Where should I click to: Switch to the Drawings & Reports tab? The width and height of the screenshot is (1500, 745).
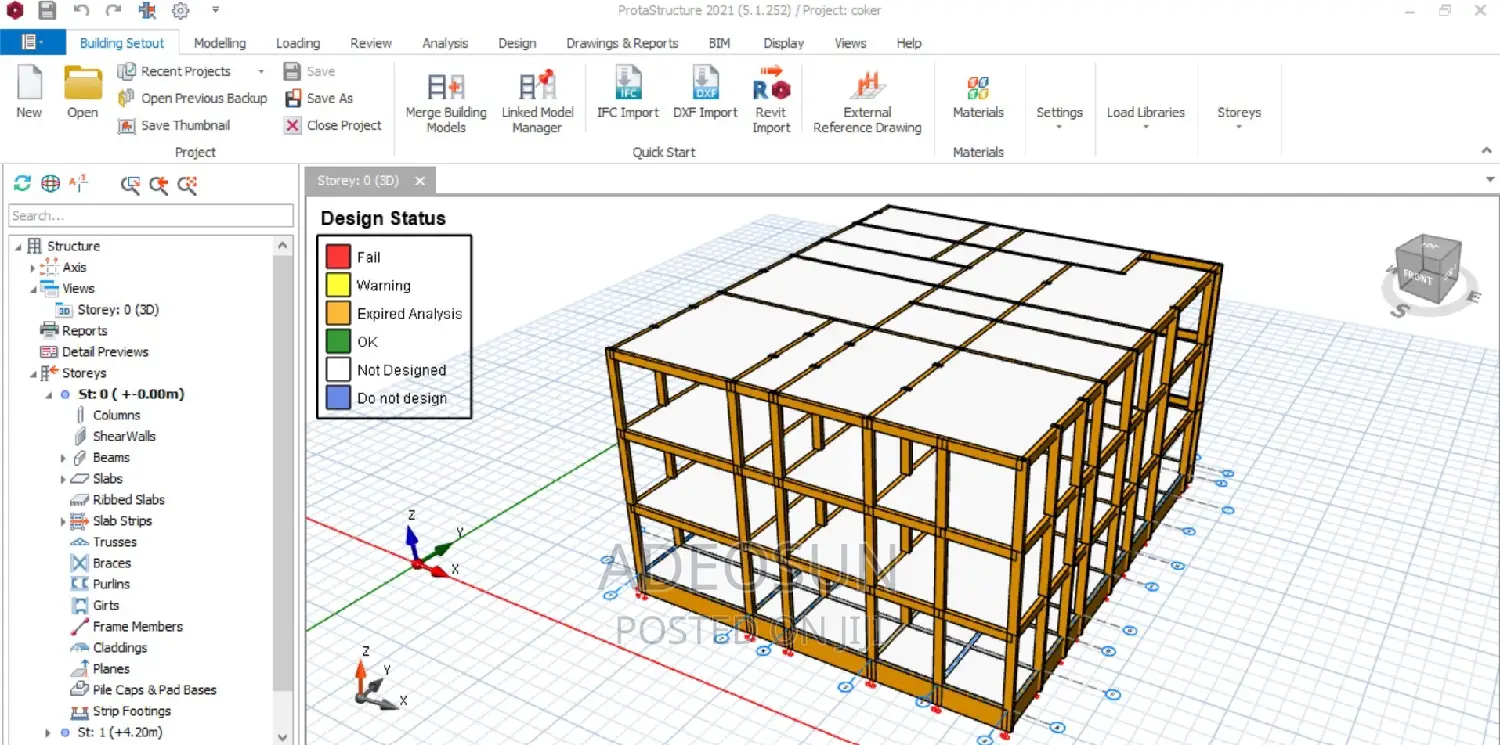tap(622, 43)
